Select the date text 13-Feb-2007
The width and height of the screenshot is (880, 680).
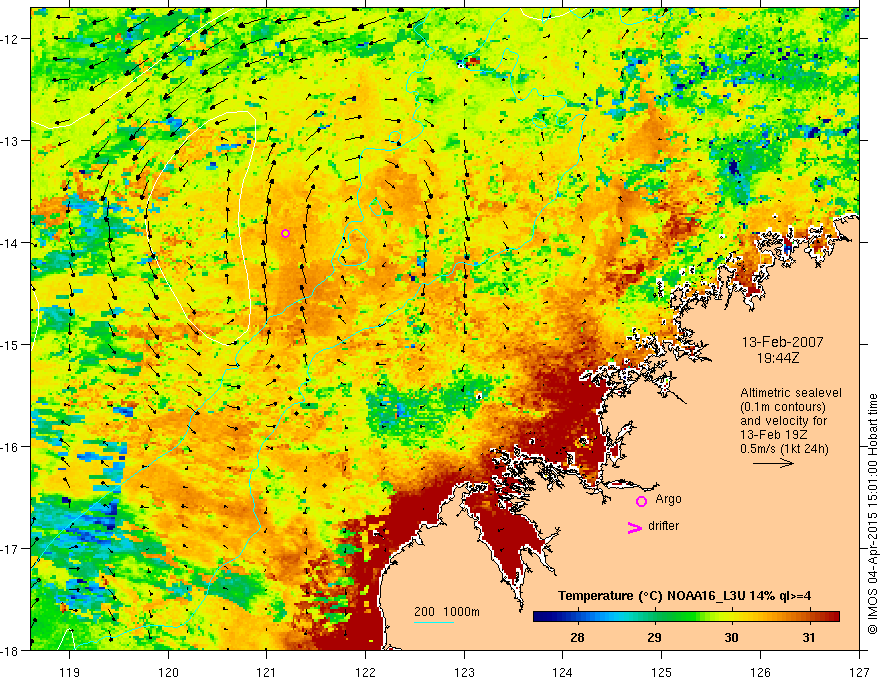point(783,342)
